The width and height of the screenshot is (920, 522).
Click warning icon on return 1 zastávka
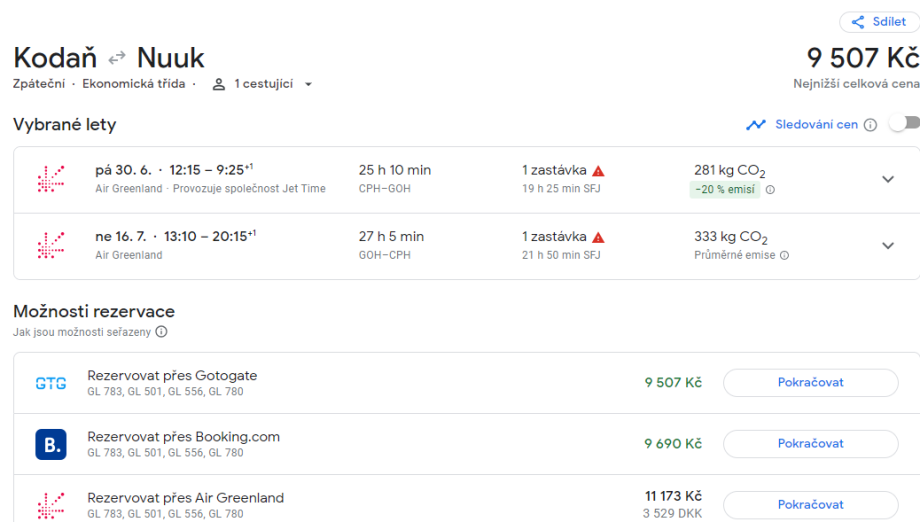[x=598, y=237]
